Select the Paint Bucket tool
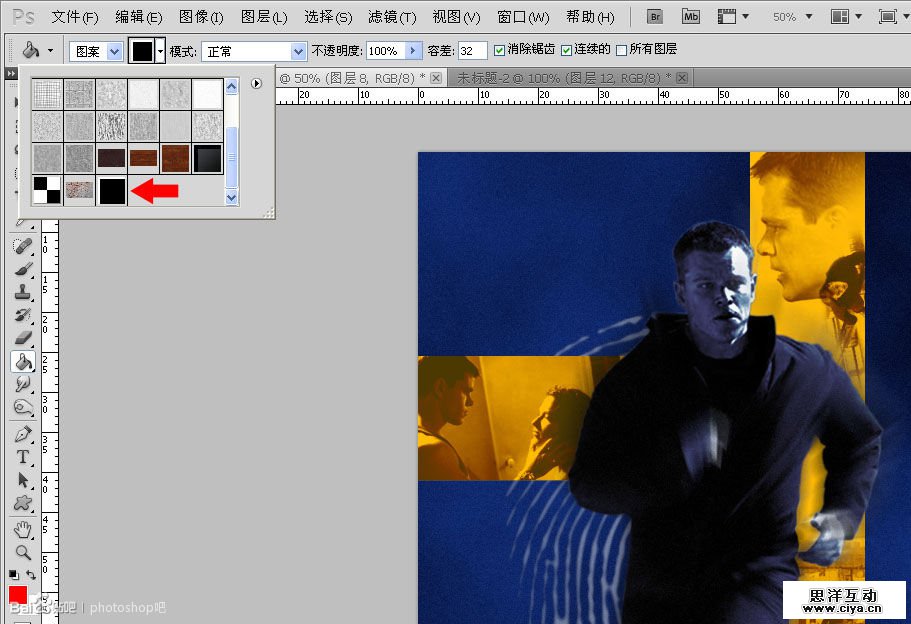Viewport: 911px width, 624px height. pyautogui.click(x=22, y=362)
